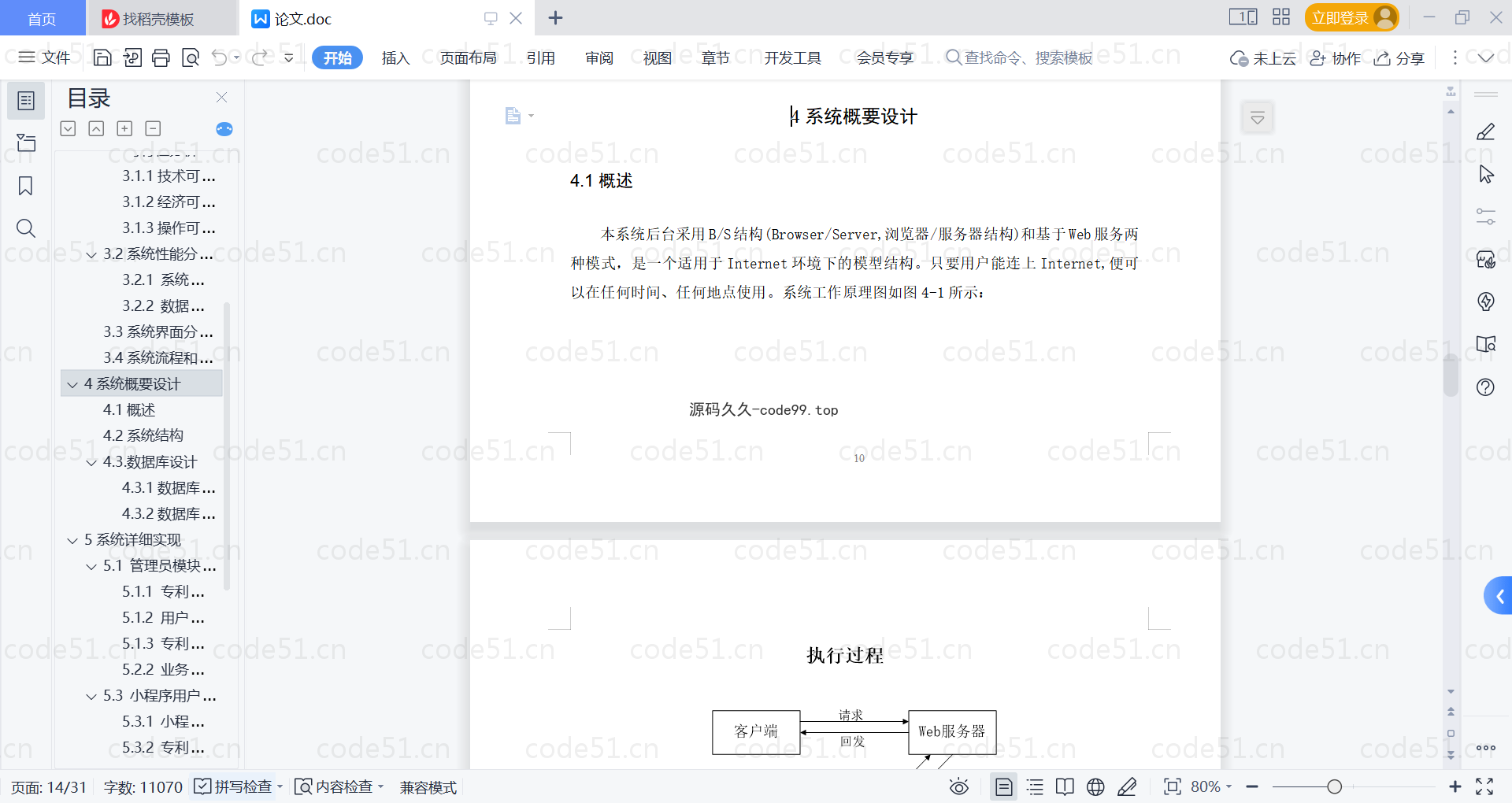Select the arrow selection tool in the right sidebar

coord(1486,174)
